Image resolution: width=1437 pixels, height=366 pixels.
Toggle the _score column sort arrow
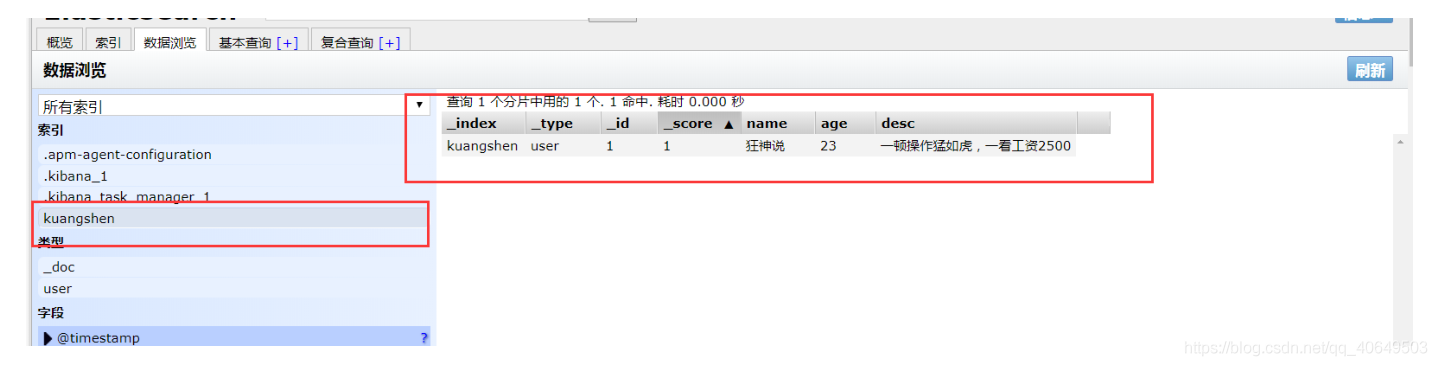[x=729, y=124]
